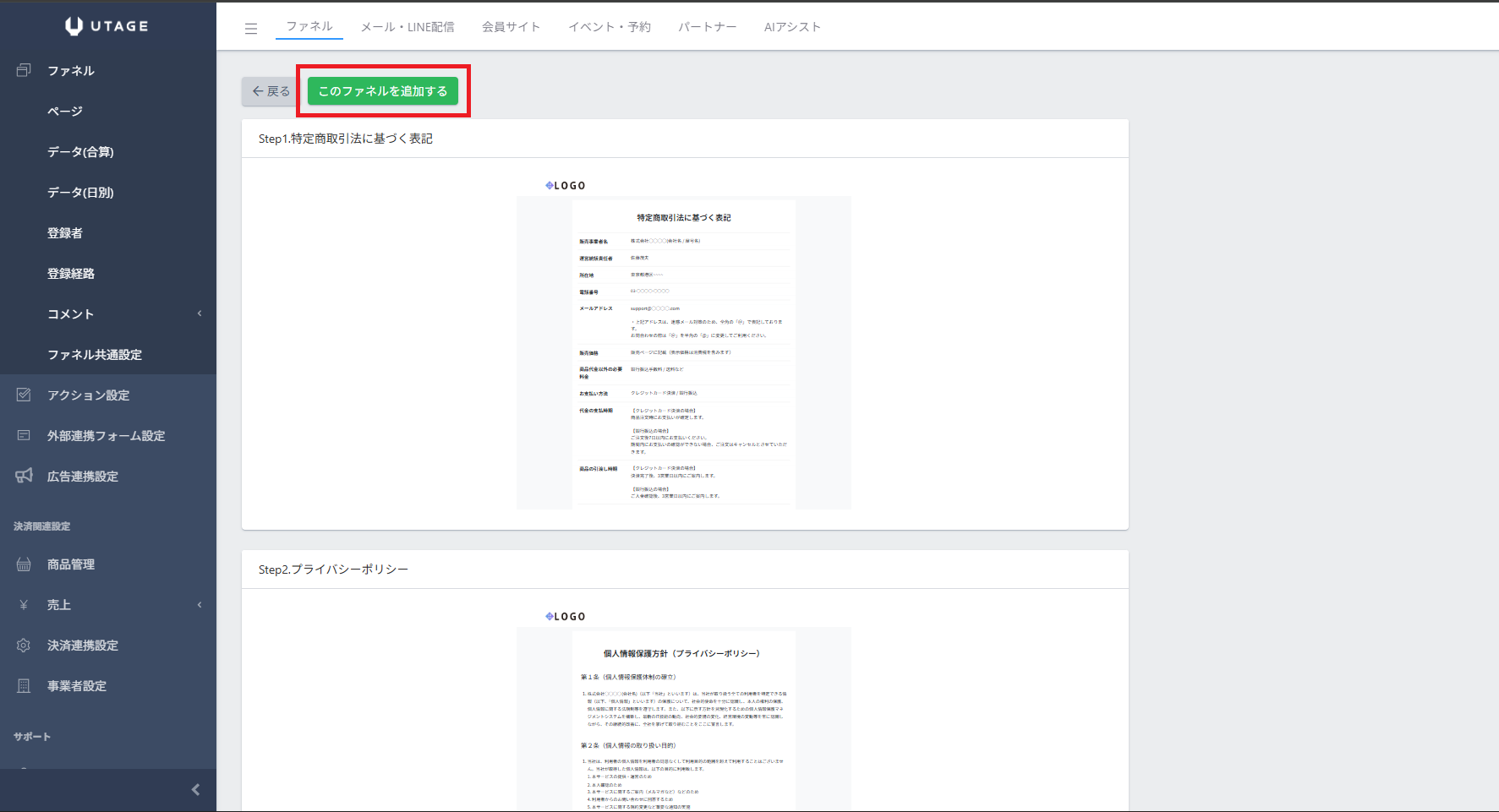Click the 決済連携設定 gear icon
Screen dimensions: 1499x812
tap(24, 645)
